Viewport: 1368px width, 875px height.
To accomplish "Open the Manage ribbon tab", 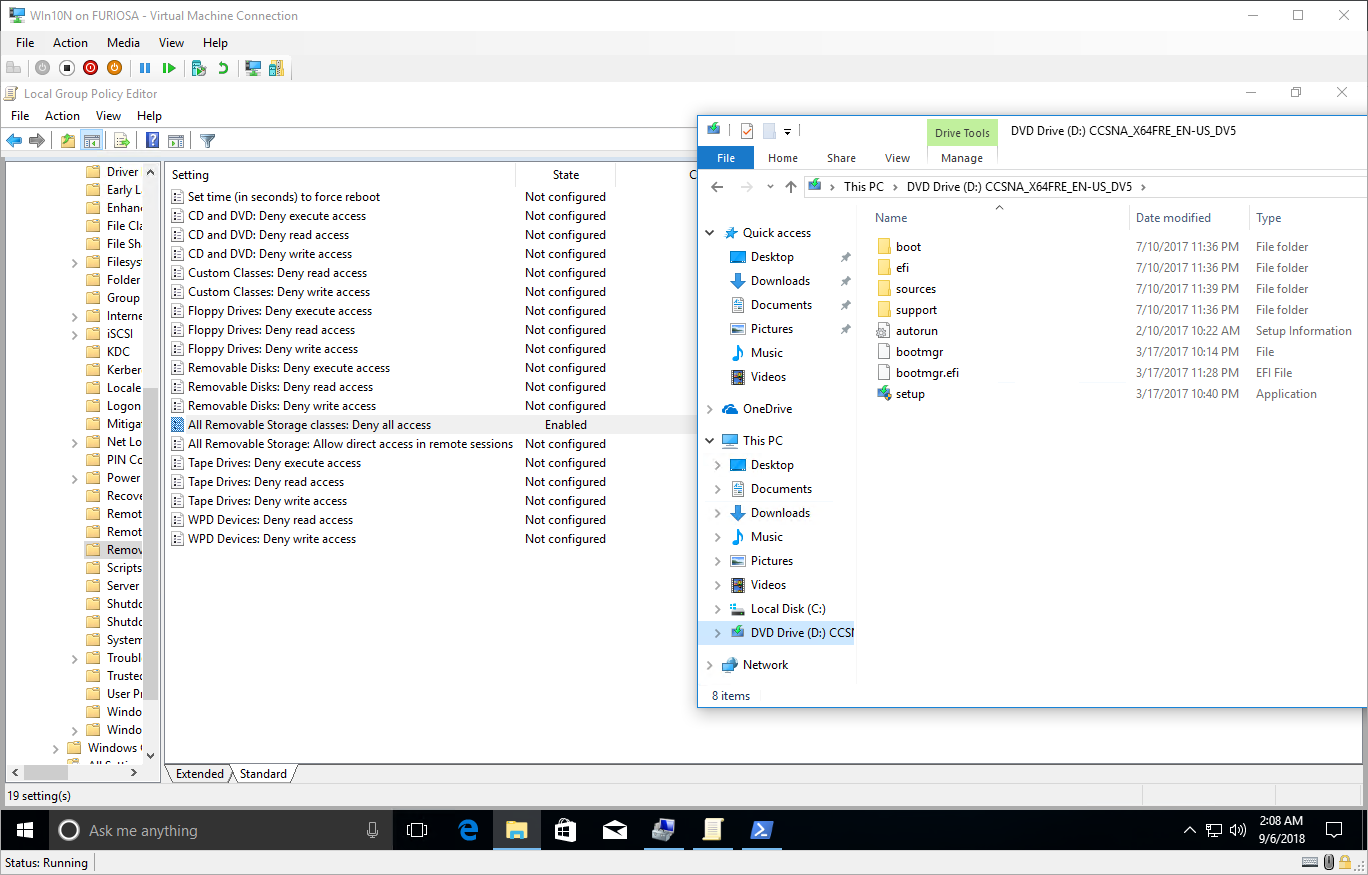I will tap(962, 158).
